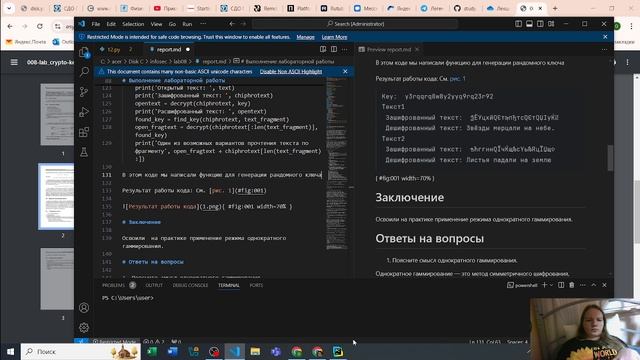This screenshot has height=360, width=640.
Task: Switch to the 12.py editor tab
Action: [x=114, y=49]
